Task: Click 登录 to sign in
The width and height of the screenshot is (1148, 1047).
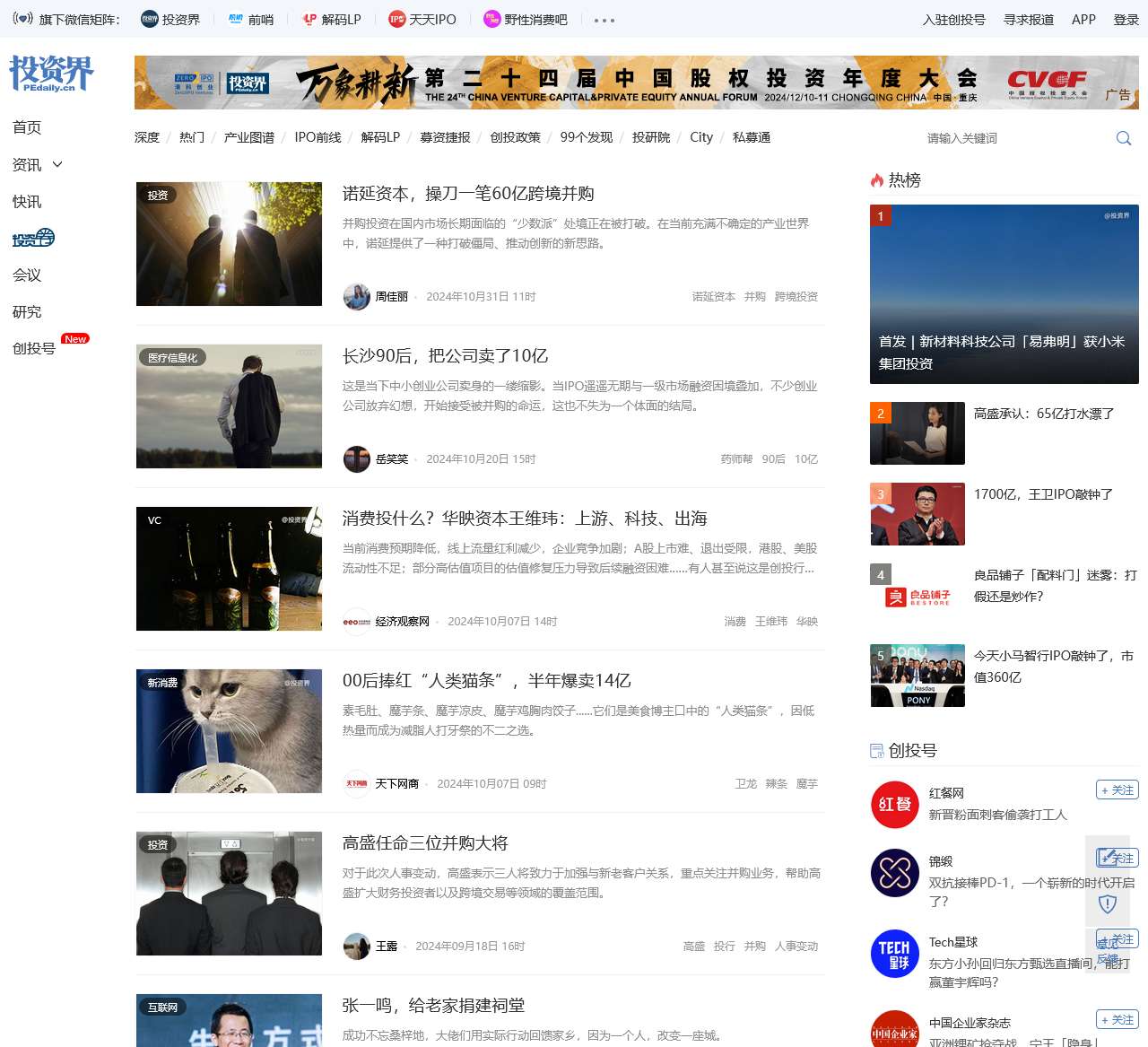Action: [x=1126, y=20]
